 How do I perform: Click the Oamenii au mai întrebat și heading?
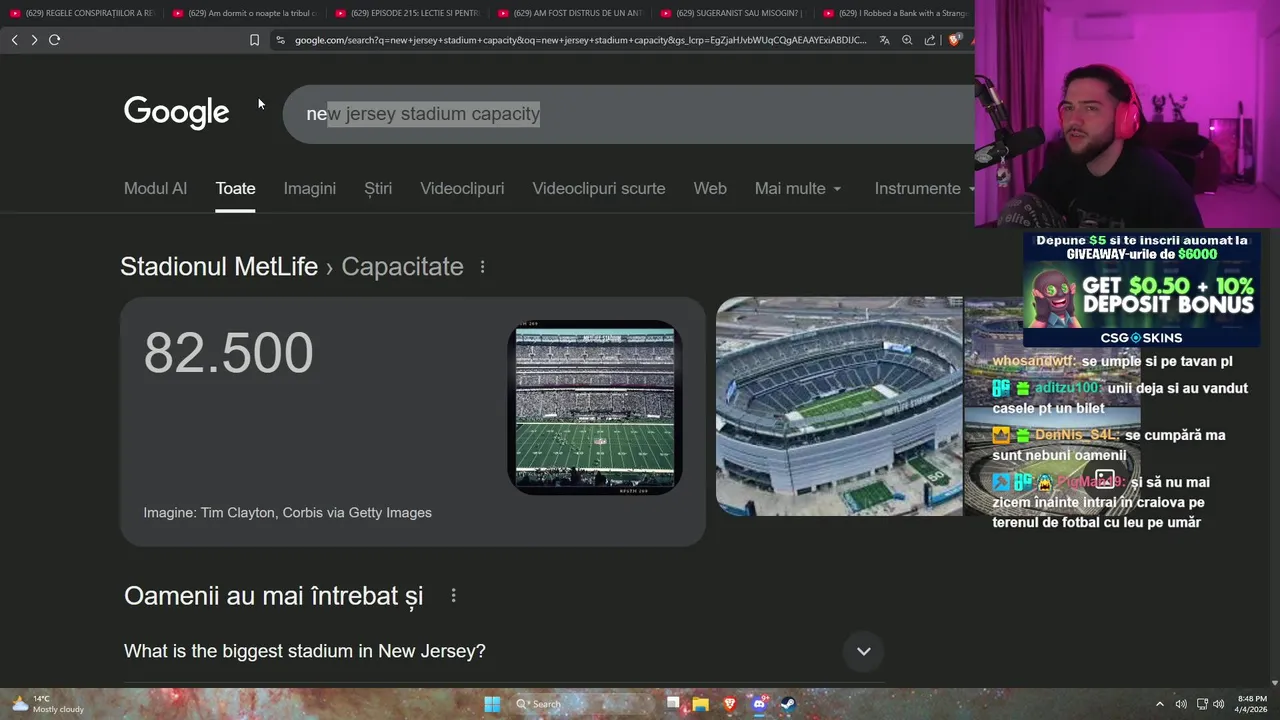273,596
